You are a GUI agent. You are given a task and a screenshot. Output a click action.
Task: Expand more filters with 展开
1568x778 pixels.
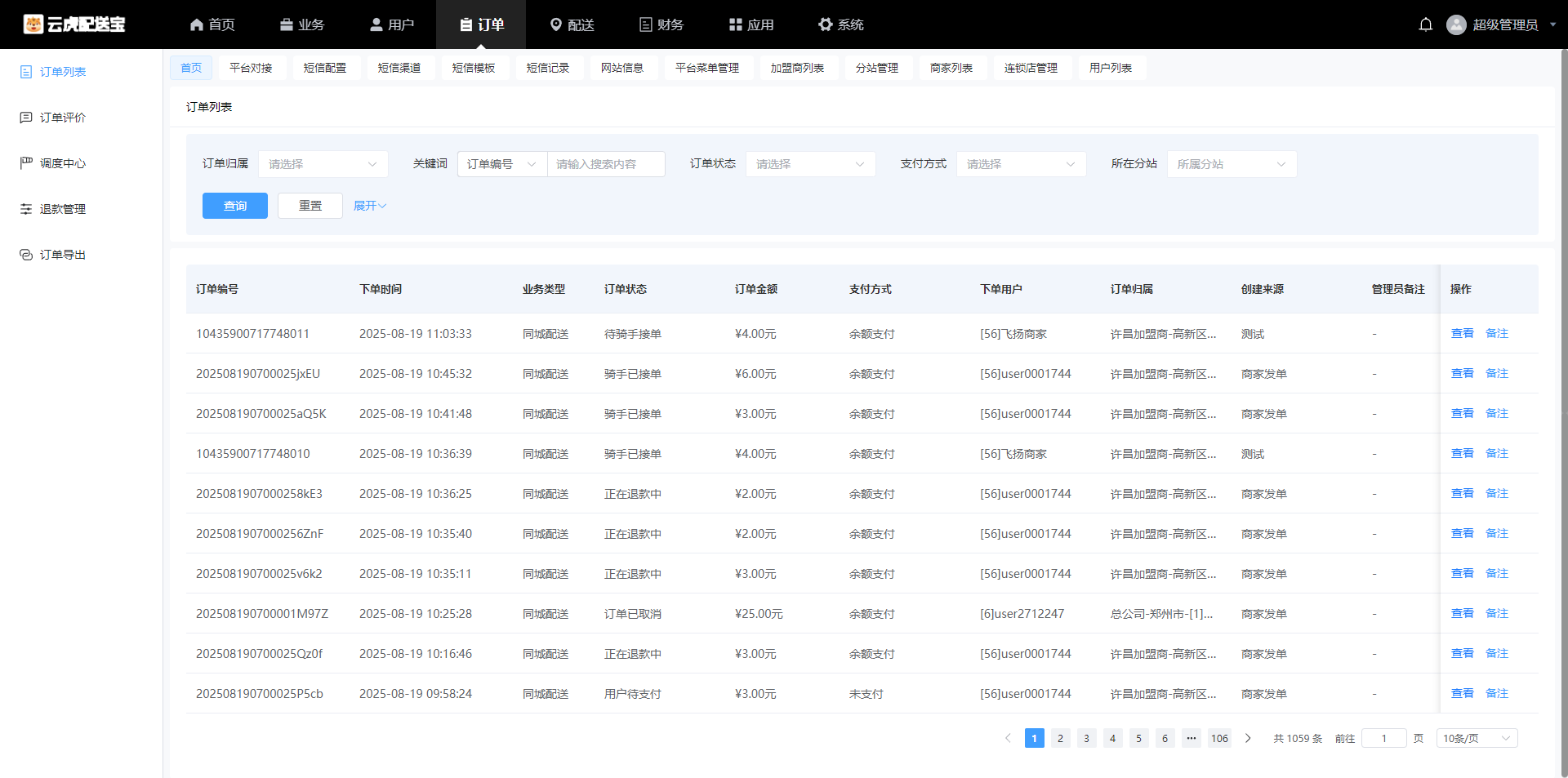(x=370, y=206)
